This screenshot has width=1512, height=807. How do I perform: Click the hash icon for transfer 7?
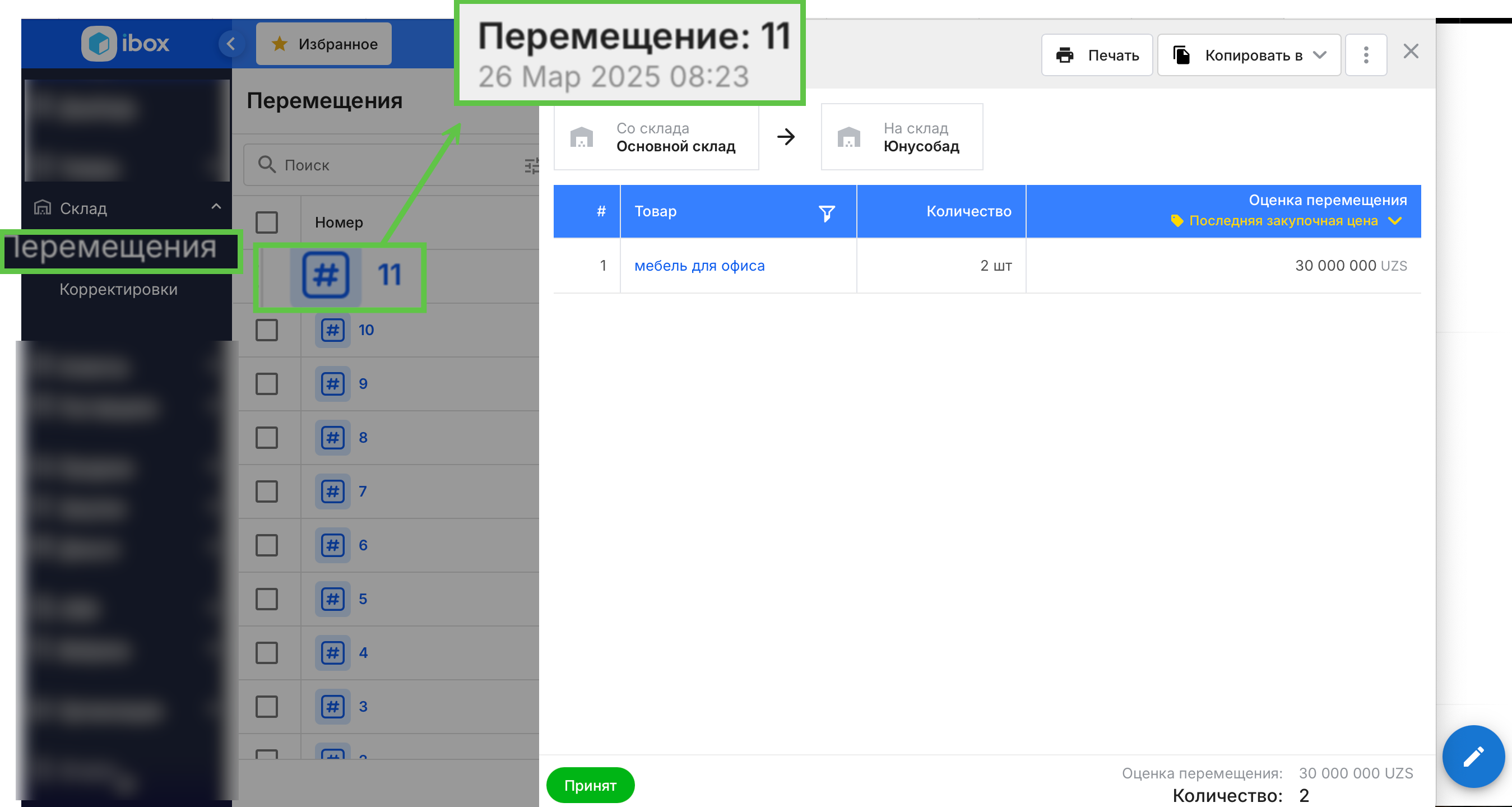pos(332,491)
